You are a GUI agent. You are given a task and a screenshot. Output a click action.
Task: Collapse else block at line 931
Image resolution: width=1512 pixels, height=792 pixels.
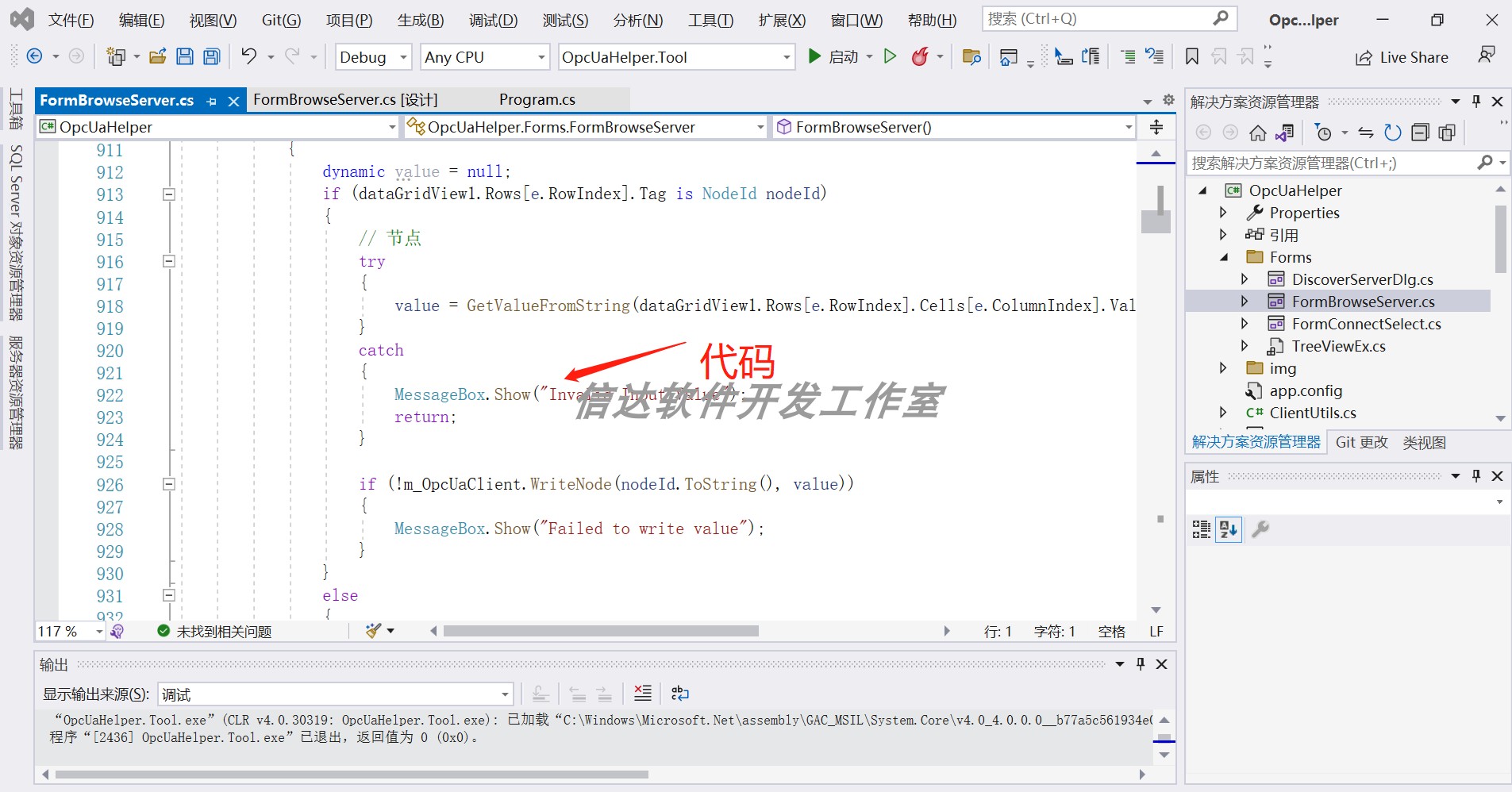click(168, 595)
